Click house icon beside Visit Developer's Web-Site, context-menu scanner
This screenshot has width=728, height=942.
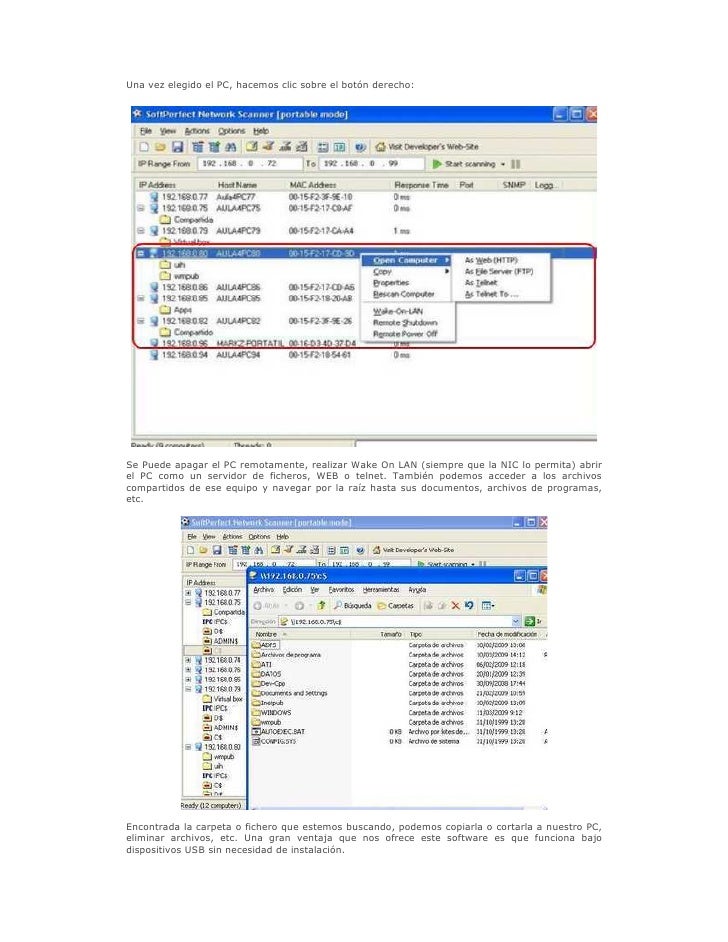coord(380,147)
